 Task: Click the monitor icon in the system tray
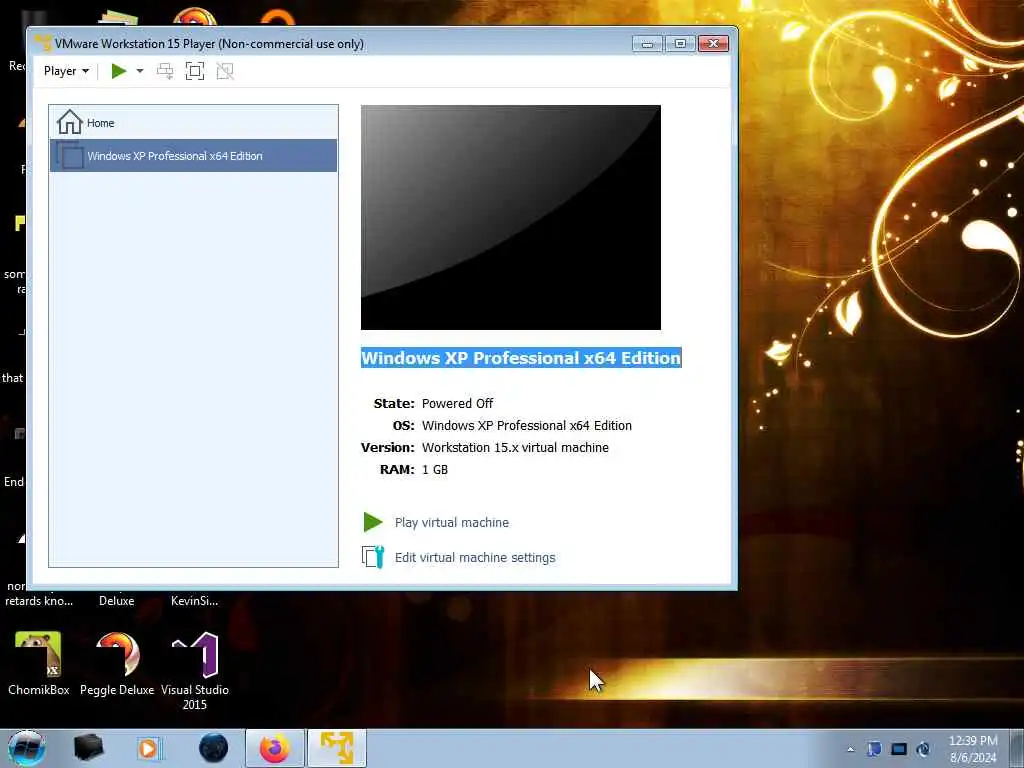click(899, 749)
